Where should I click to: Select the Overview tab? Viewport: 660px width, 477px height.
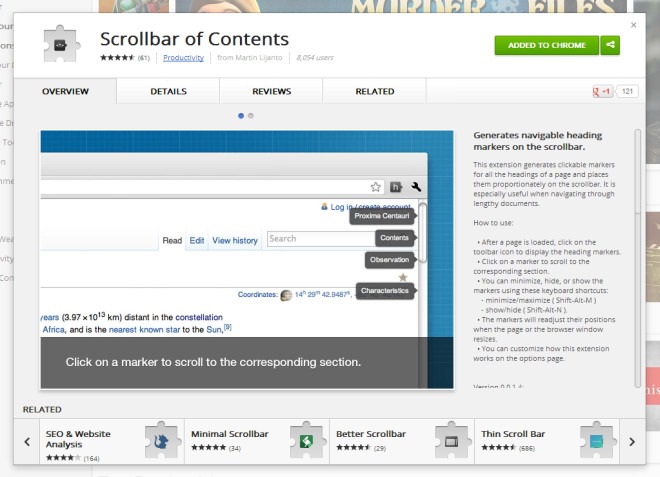click(x=65, y=91)
